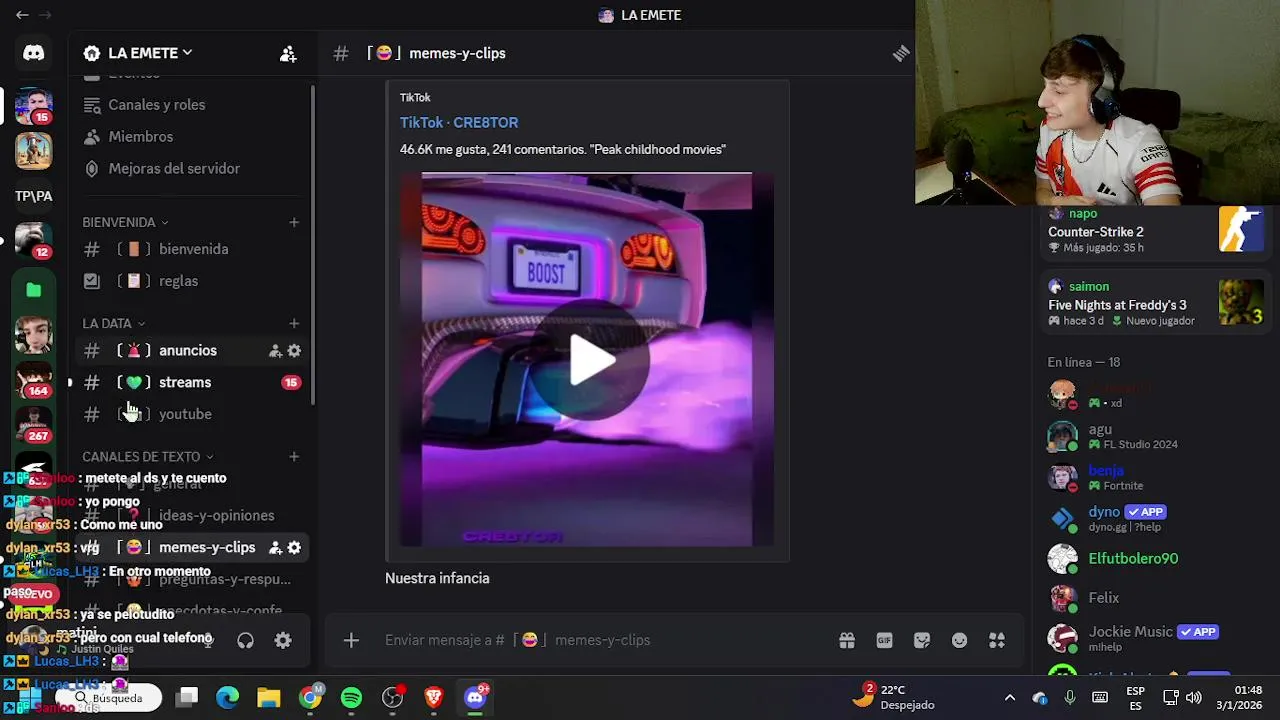Screen dimensions: 1280x720
Task: Click the Discord icon in the taskbar
Action: pyautogui.click(x=475, y=697)
